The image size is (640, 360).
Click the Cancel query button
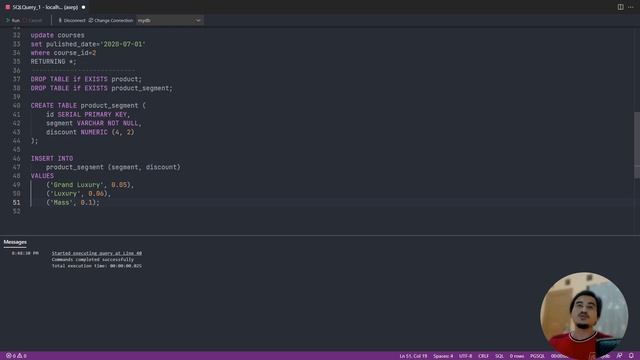33,20
